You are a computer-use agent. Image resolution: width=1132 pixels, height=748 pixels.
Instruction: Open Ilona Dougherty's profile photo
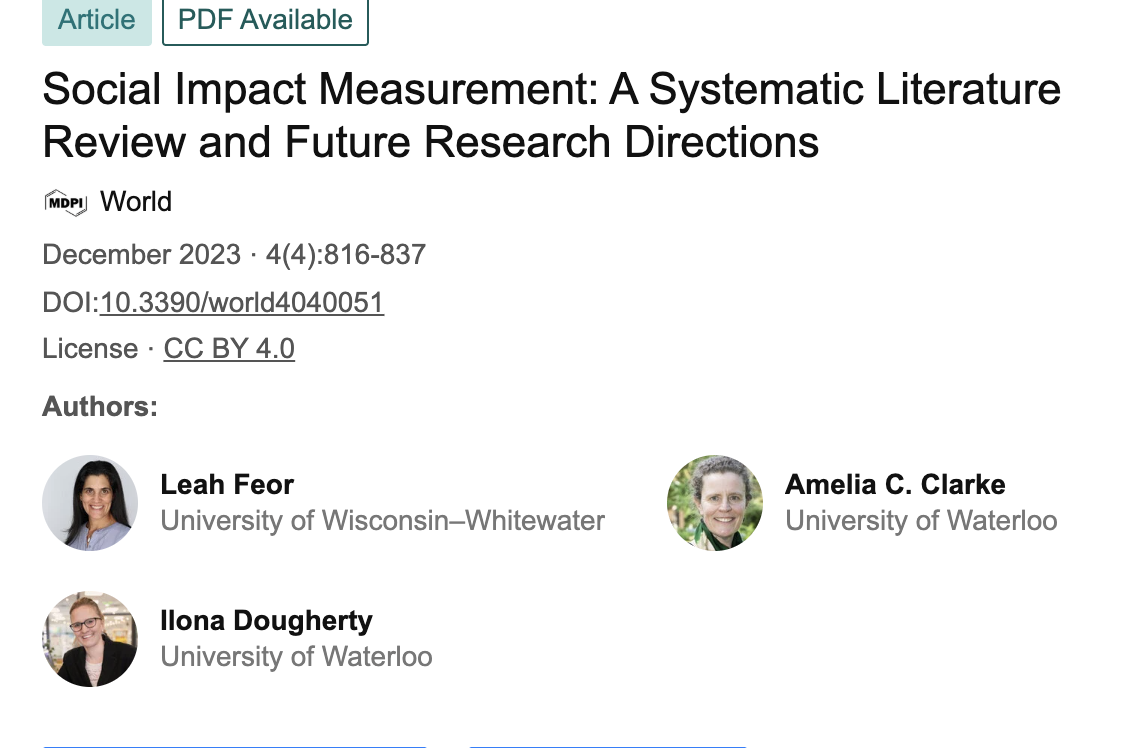[90, 639]
